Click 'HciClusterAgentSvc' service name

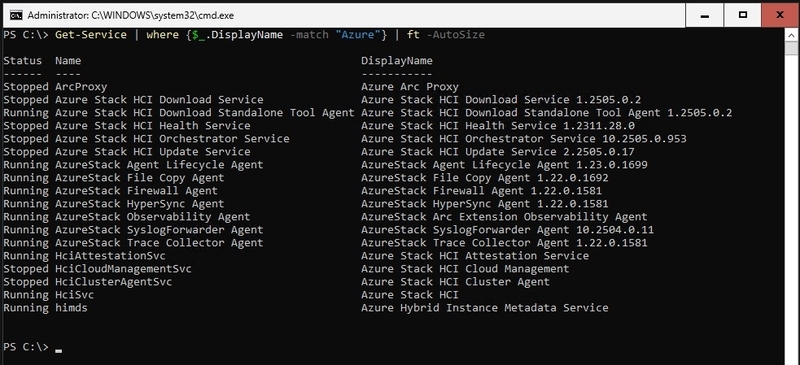(114, 282)
